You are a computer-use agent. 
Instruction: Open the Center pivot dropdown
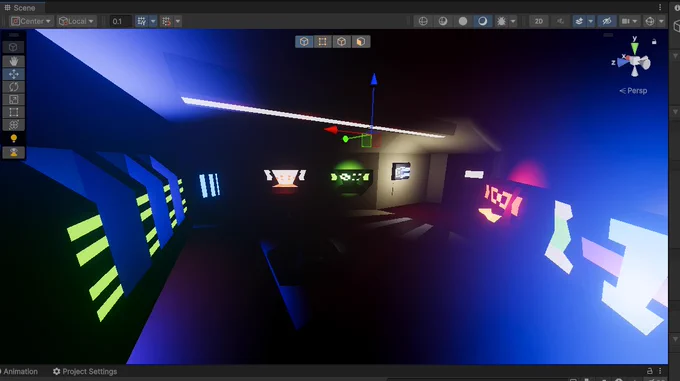click(31, 21)
